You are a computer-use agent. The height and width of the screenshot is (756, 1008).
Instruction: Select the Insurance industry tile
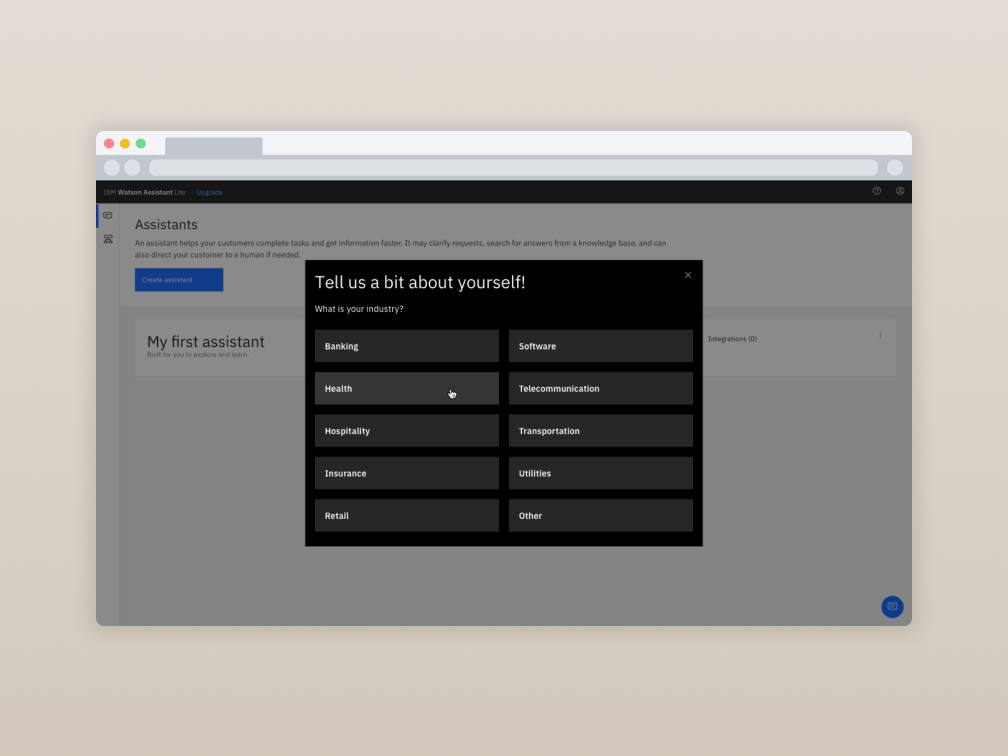click(x=406, y=474)
